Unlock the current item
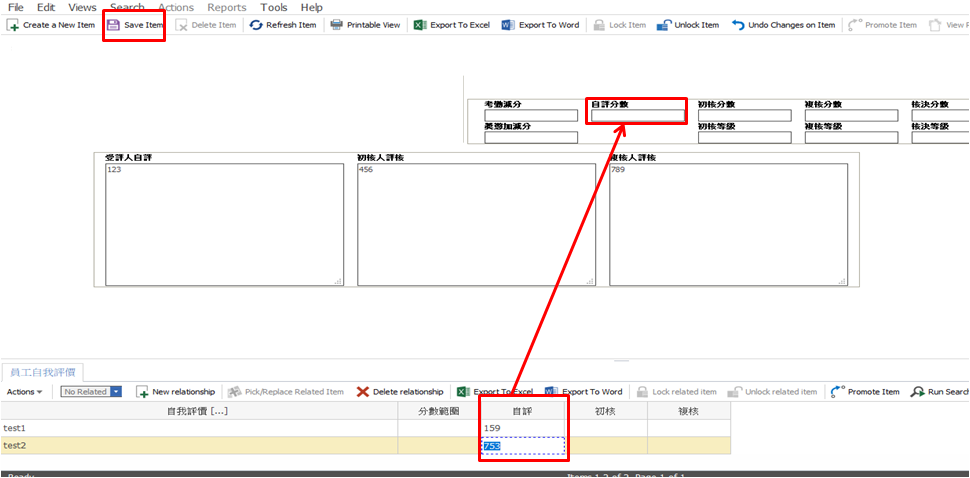Image resolution: width=970 pixels, height=478 pixels. point(688,25)
